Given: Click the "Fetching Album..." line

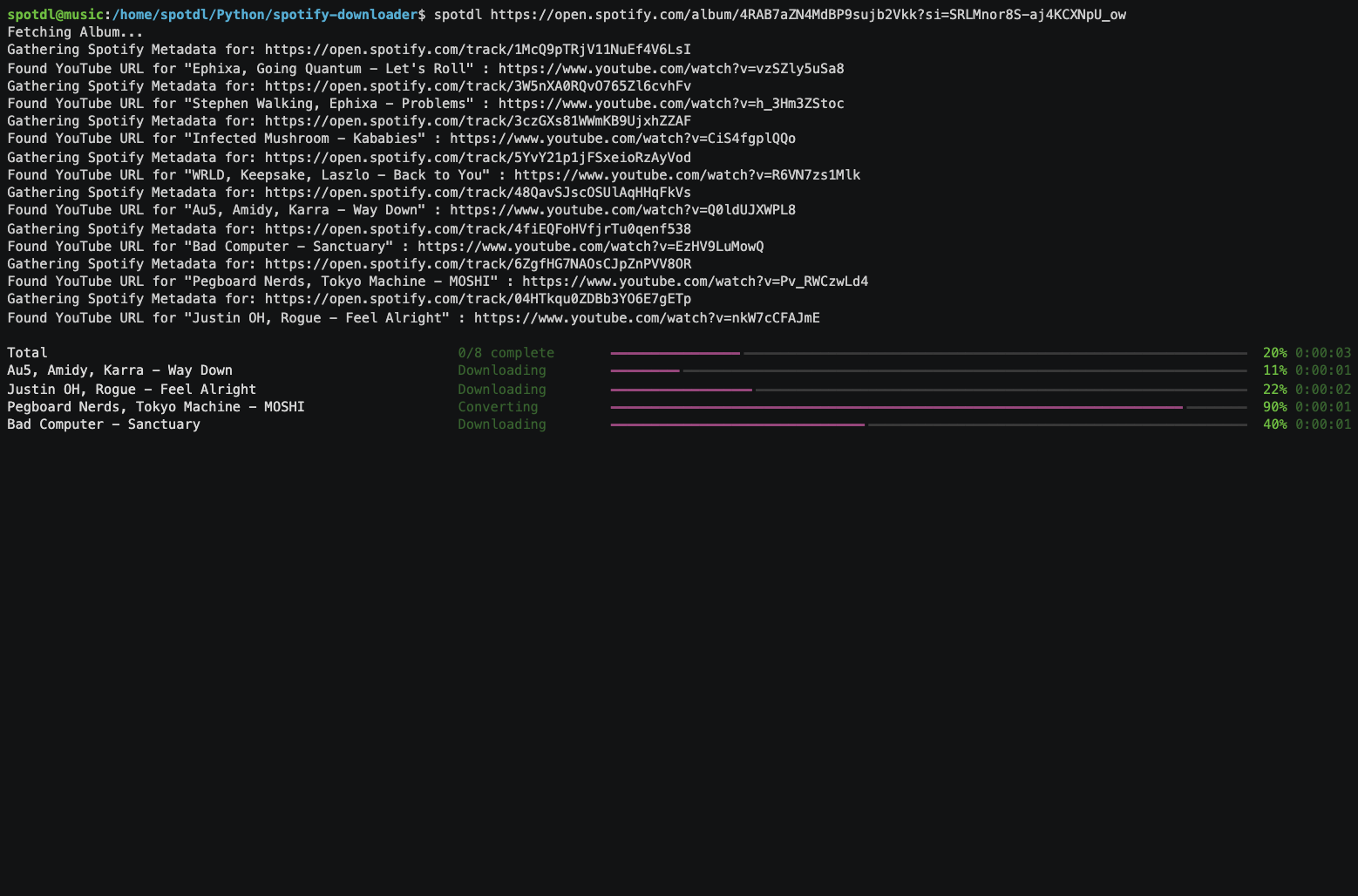Looking at the screenshot, I should click(x=75, y=32).
